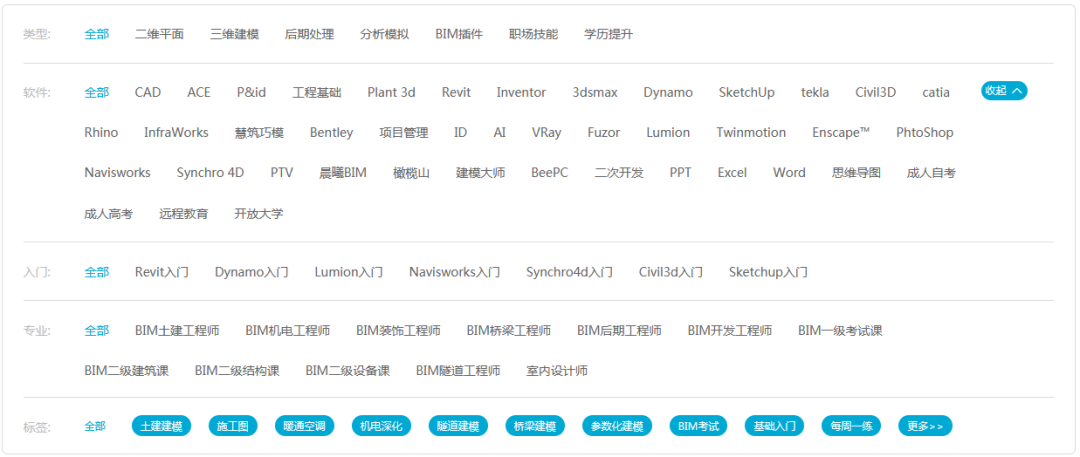The width and height of the screenshot is (1080, 457).
Task: Select 三维建模 type filter
Action: pos(234,34)
